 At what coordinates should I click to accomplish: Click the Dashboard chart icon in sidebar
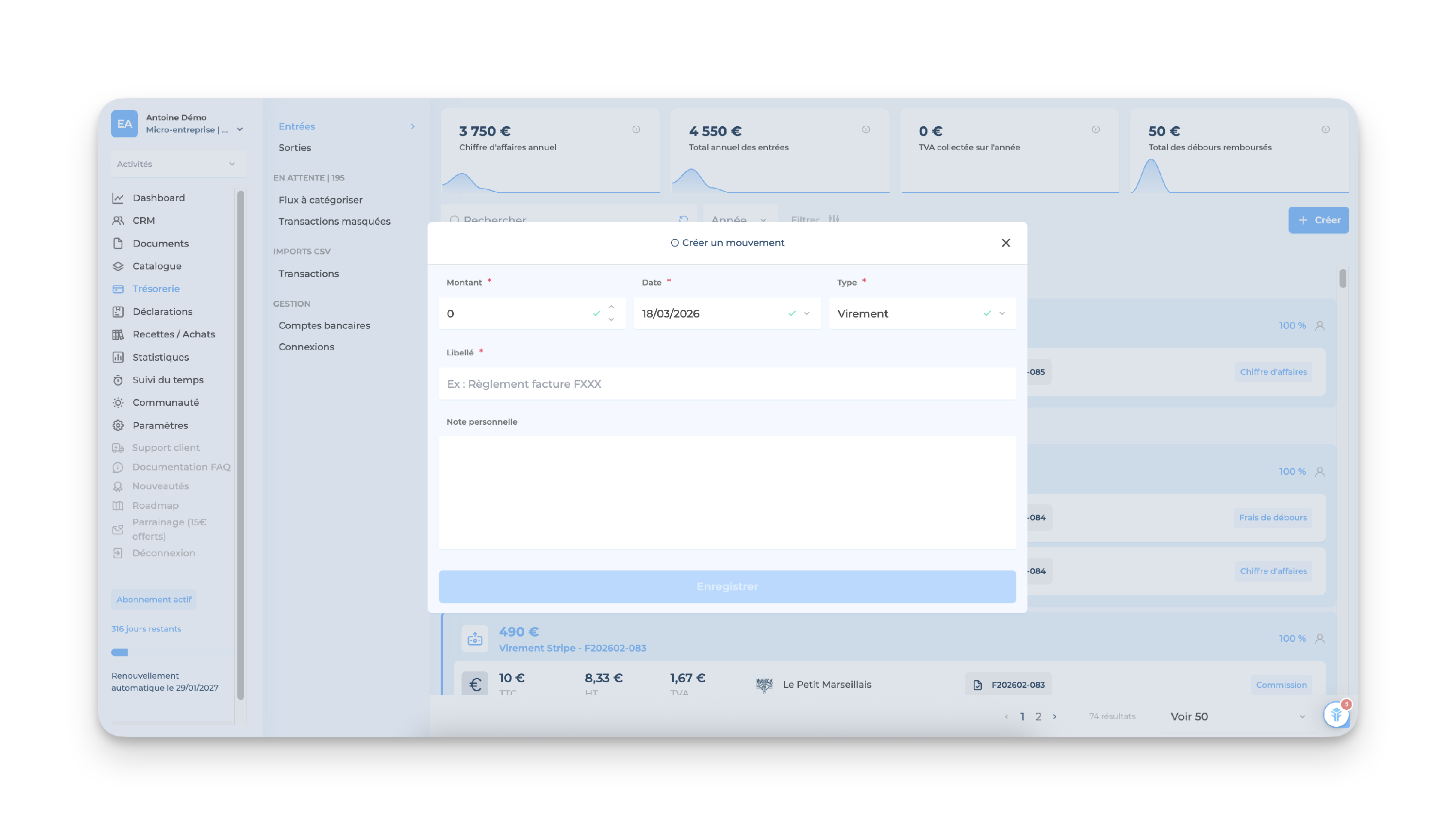[x=118, y=198]
